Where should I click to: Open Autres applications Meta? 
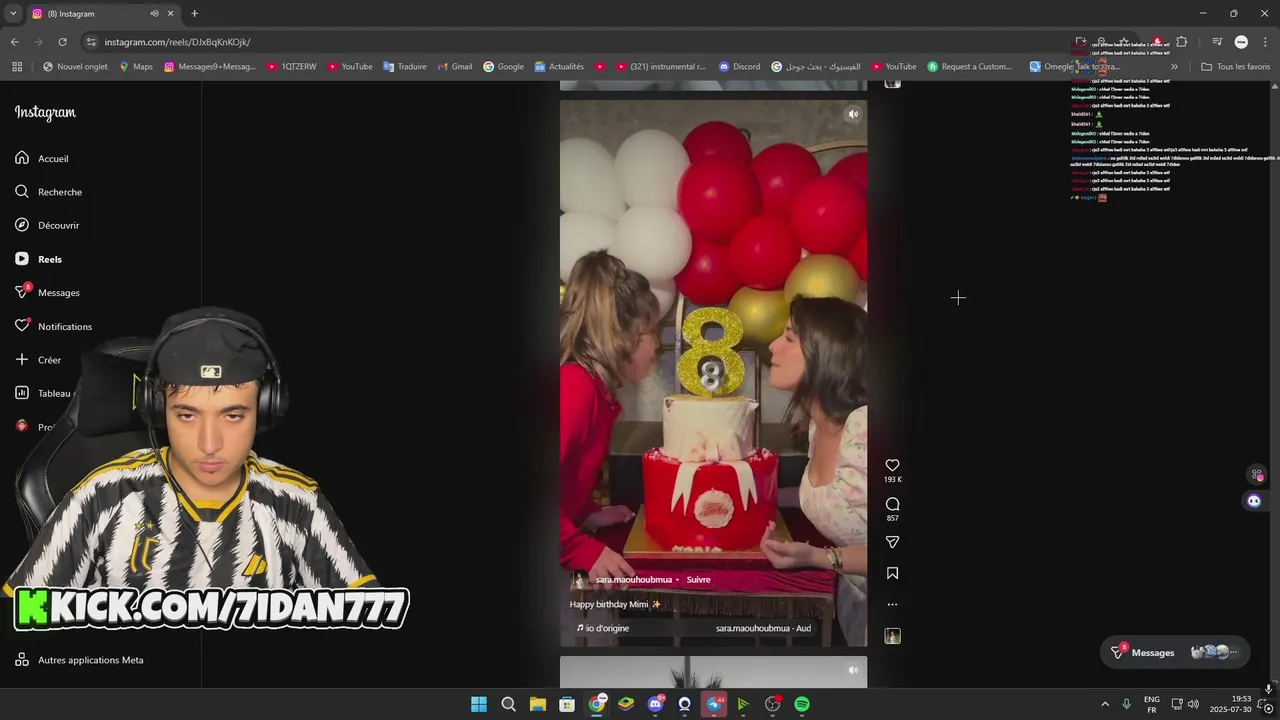pyautogui.click(x=79, y=660)
